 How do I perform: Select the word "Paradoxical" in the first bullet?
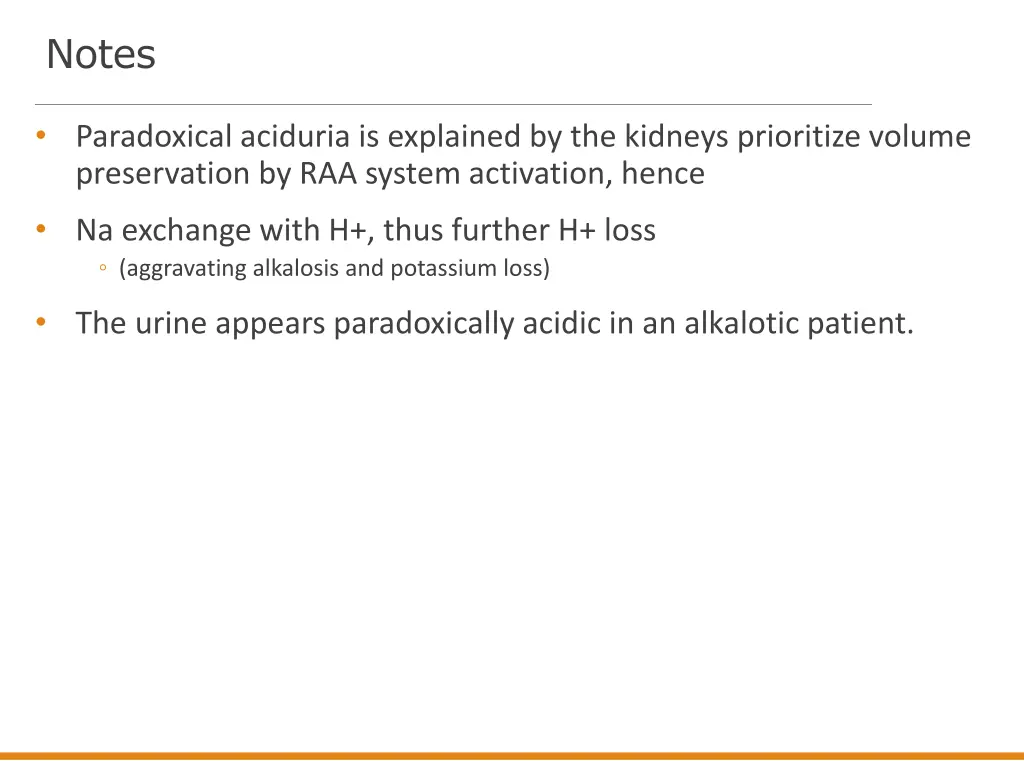click(x=153, y=136)
